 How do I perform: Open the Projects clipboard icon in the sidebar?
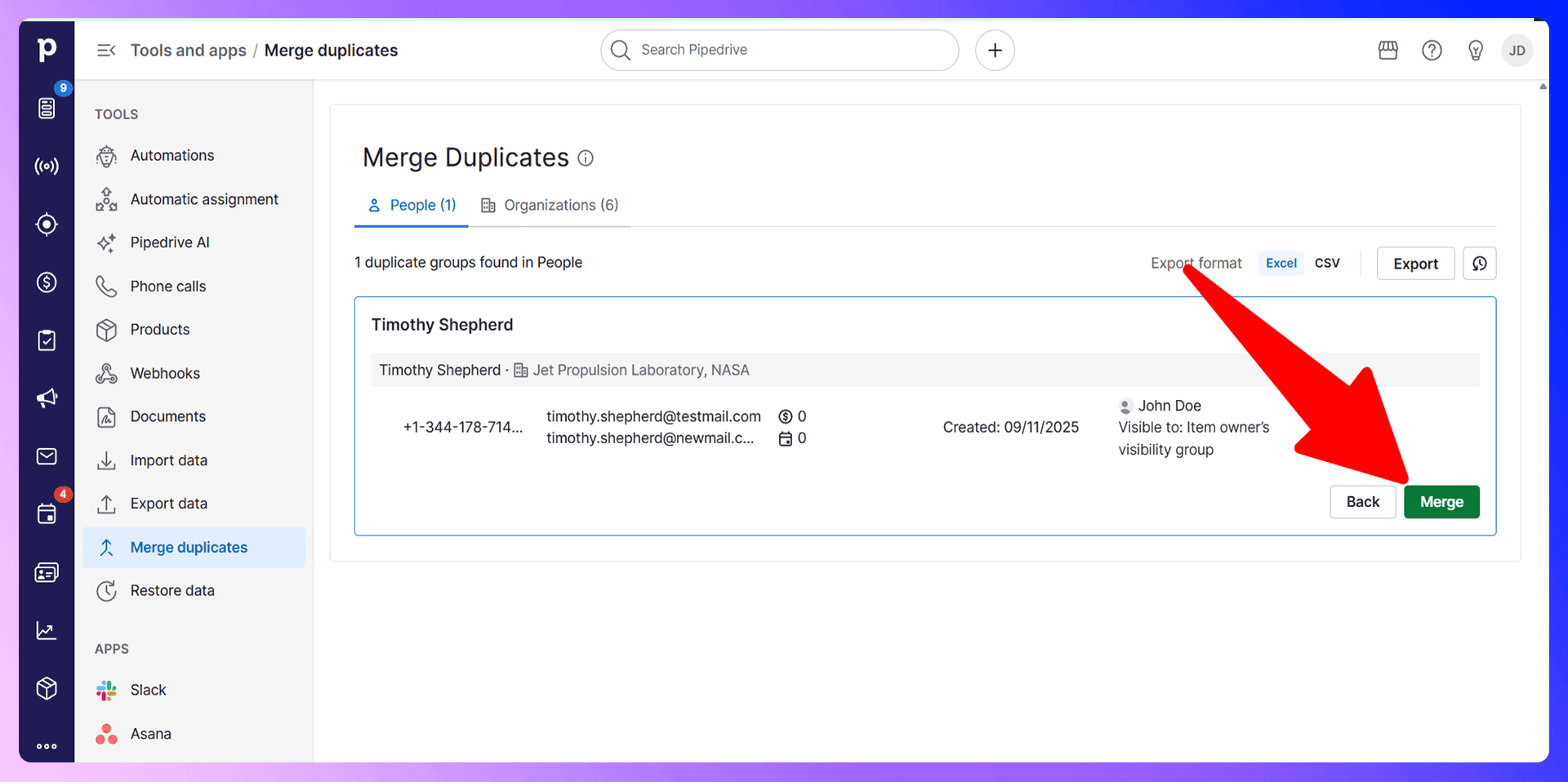click(47, 340)
